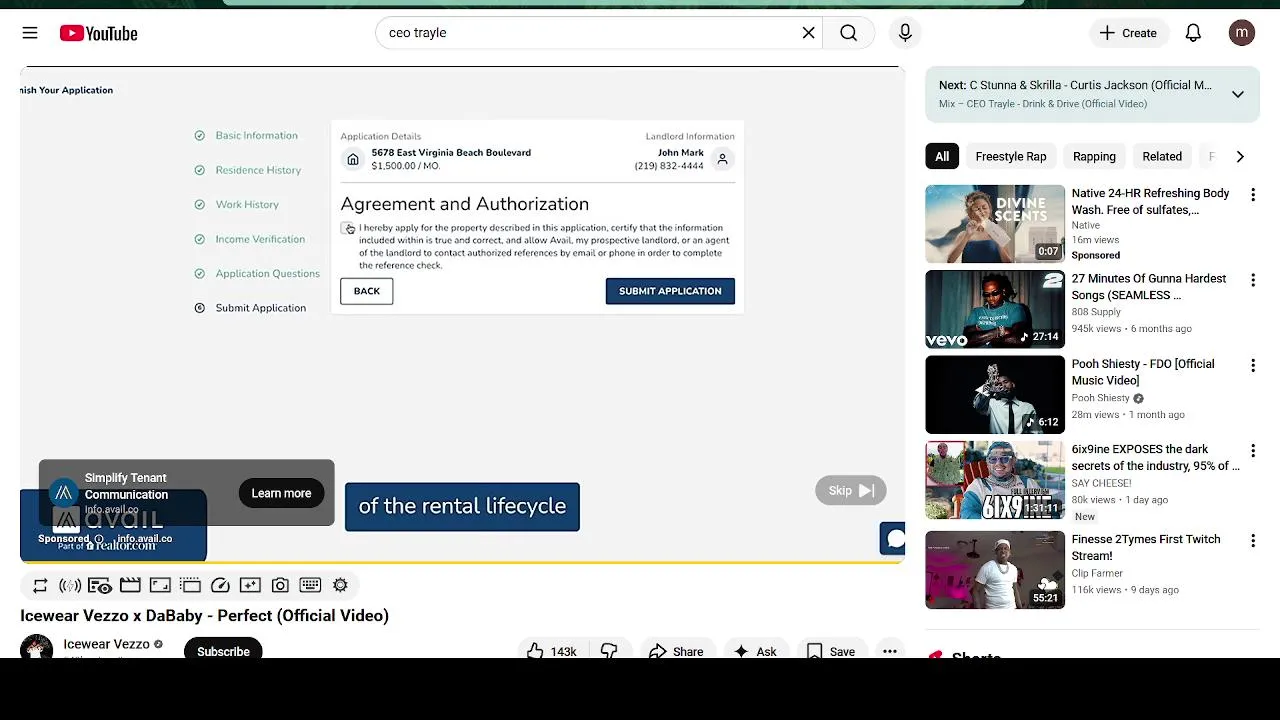Open the 'Finesse 2Tymes First Twitch Stream!' title

point(1146,547)
